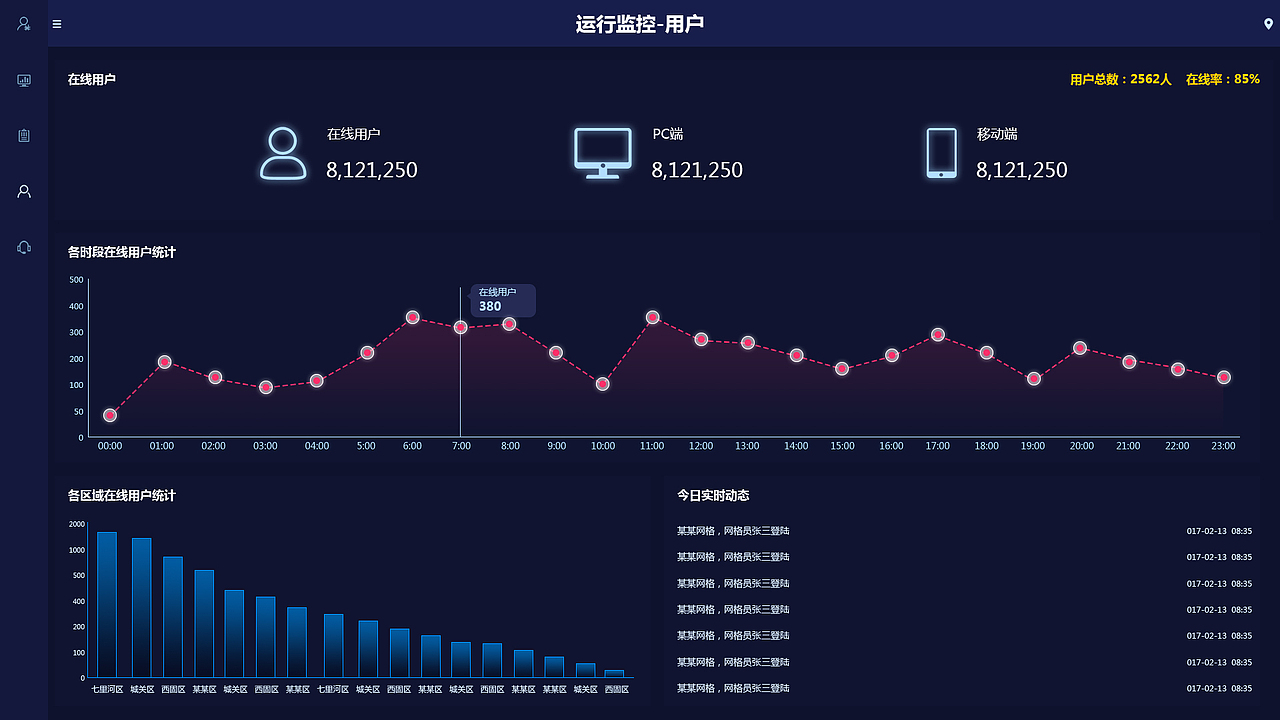
Task: Click the clipboard report icon in the sidebar
Action: coord(23,135)
